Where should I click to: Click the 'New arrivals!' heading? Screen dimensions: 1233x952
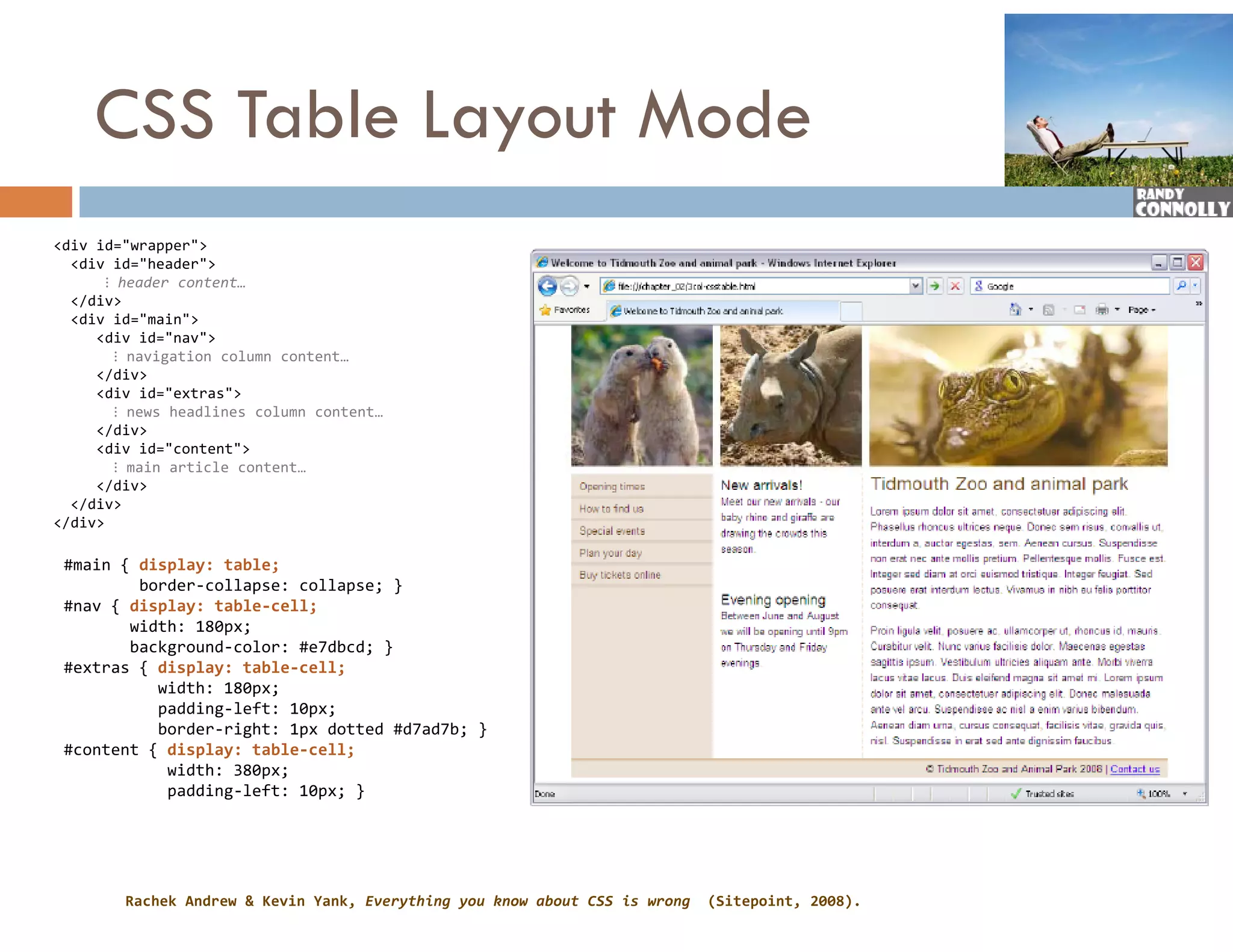[x=762, y=485]
